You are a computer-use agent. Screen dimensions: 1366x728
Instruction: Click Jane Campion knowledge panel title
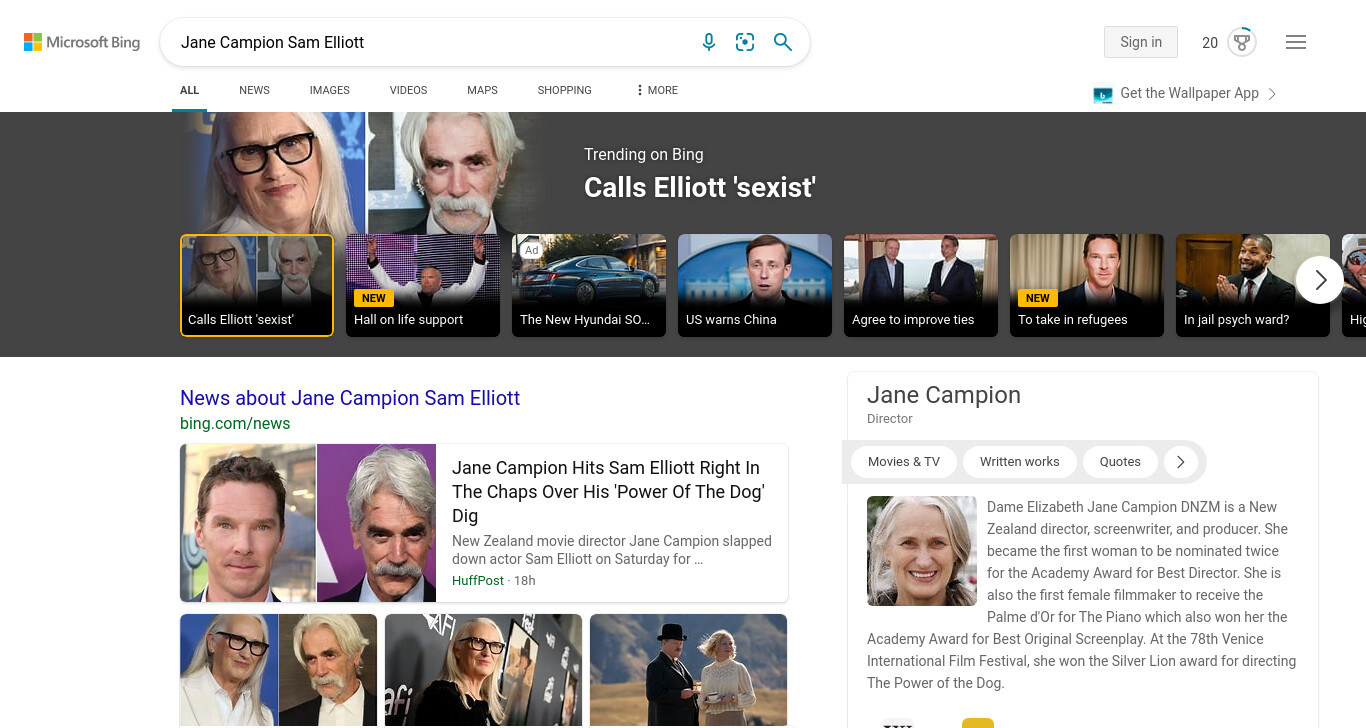tap(944, 395)
